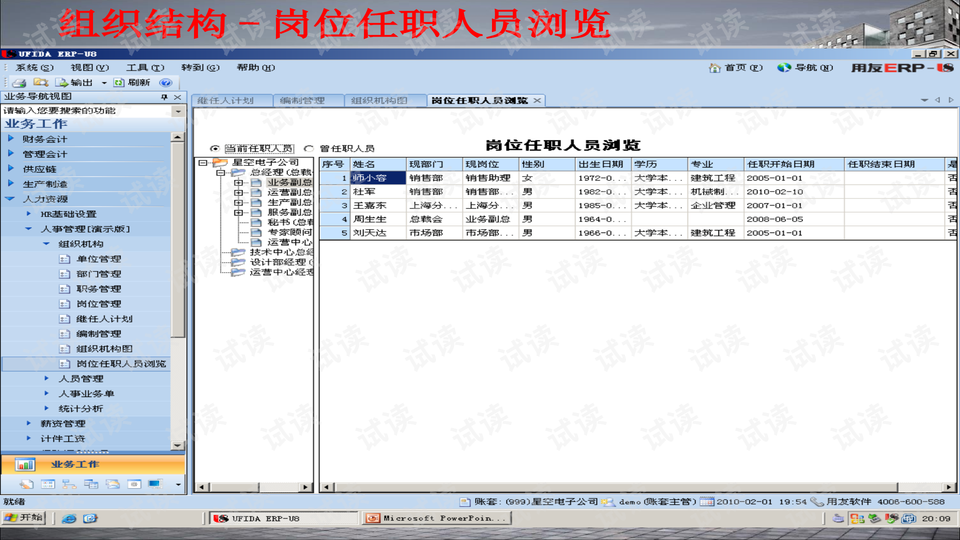Click the 输出 export button

tap(75, 83)
